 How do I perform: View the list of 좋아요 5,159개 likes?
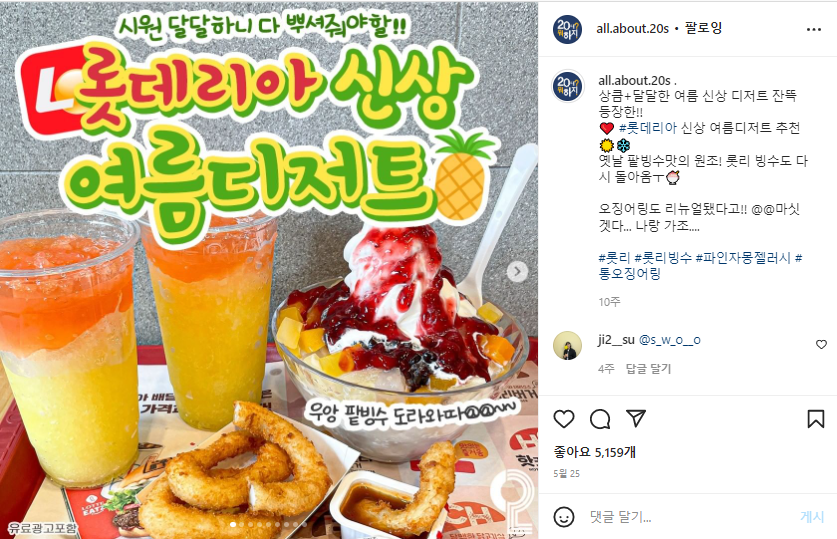(x=595, y=453)
